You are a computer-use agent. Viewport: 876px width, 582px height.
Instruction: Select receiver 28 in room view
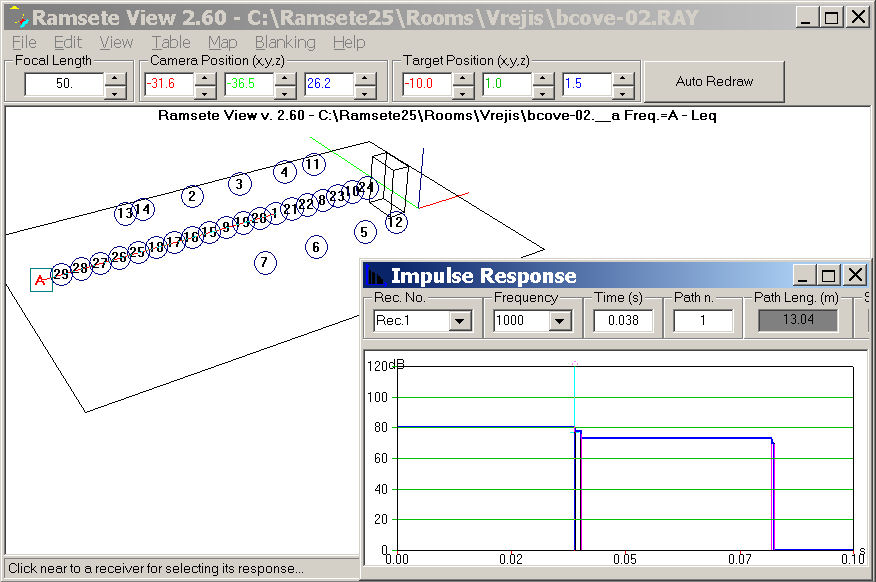(80, 268)
